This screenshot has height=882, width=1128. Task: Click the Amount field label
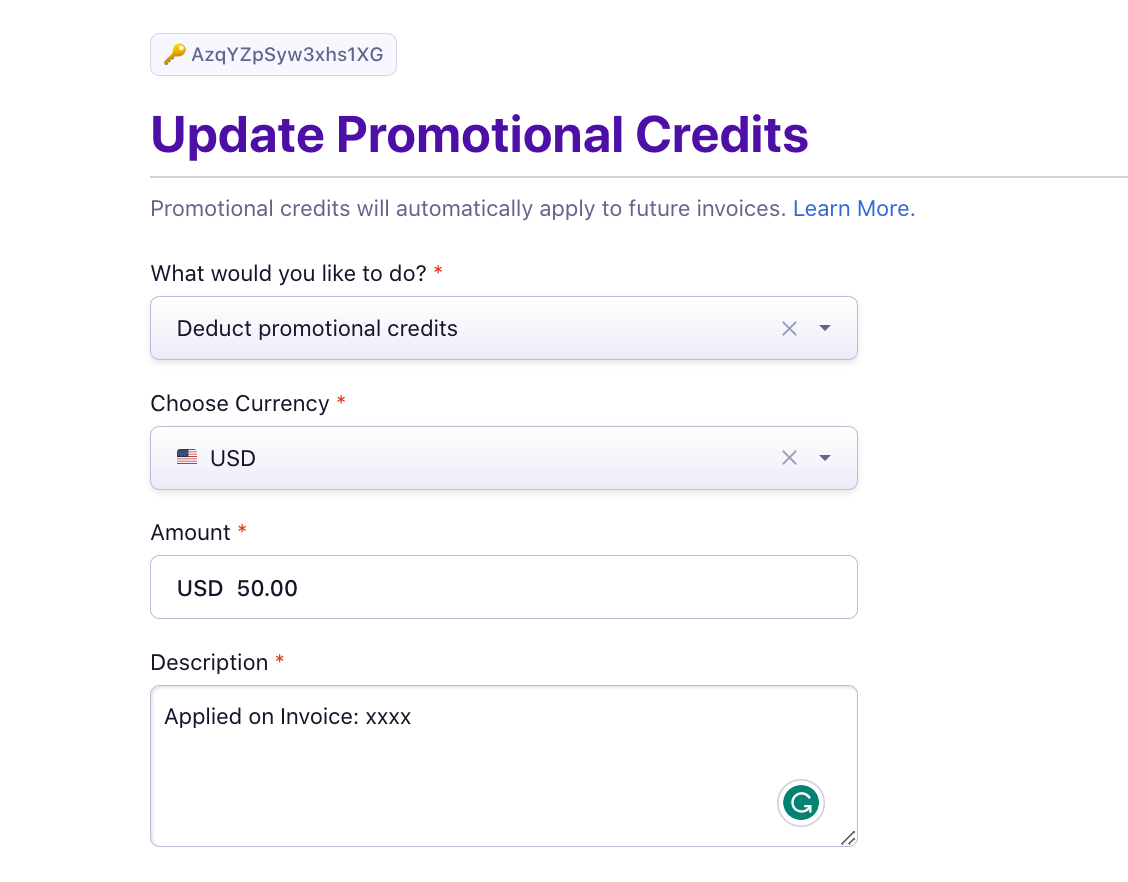[x=191, y=532]
